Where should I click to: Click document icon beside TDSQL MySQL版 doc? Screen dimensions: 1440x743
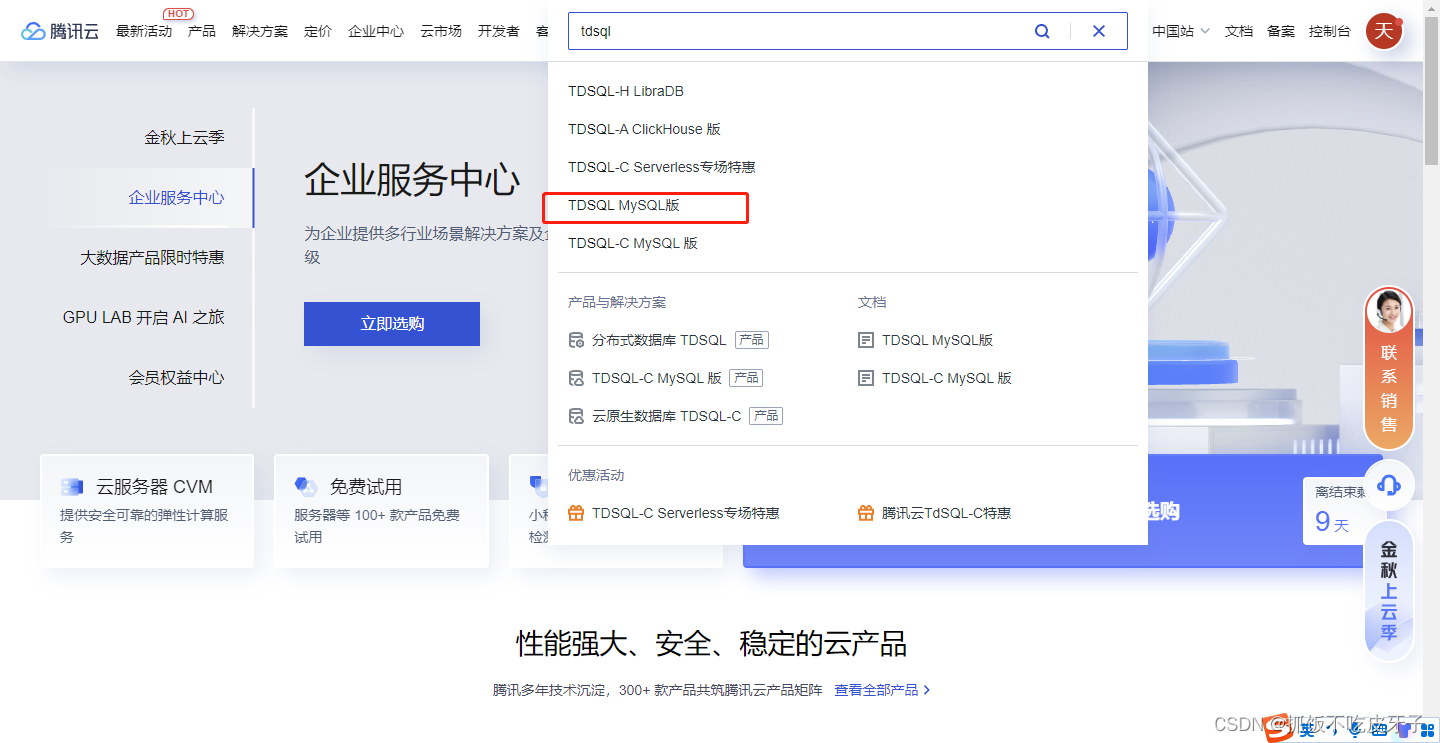(866, 340)
